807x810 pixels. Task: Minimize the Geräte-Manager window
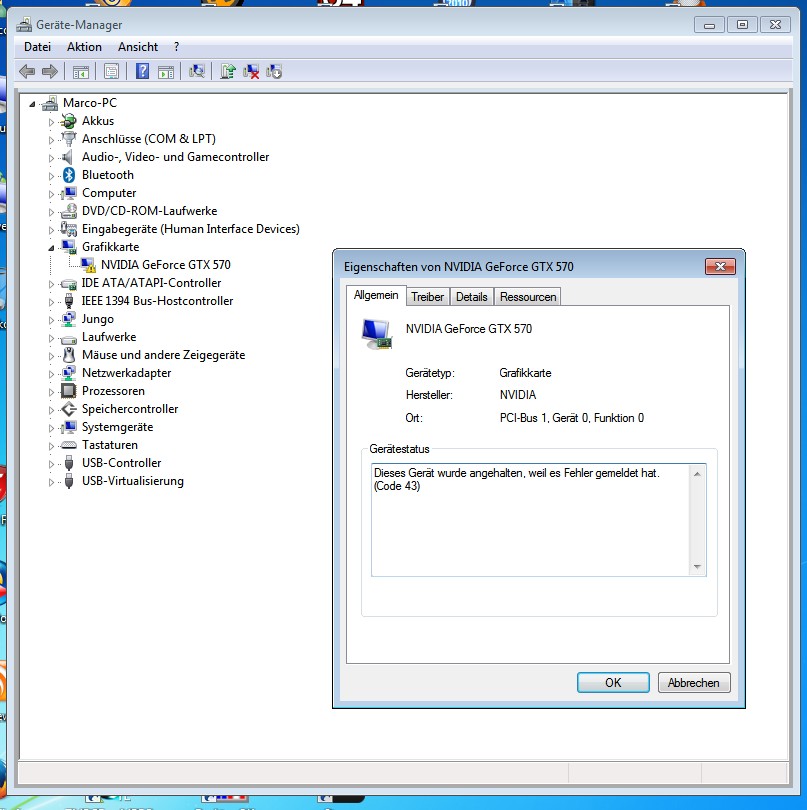709,24
